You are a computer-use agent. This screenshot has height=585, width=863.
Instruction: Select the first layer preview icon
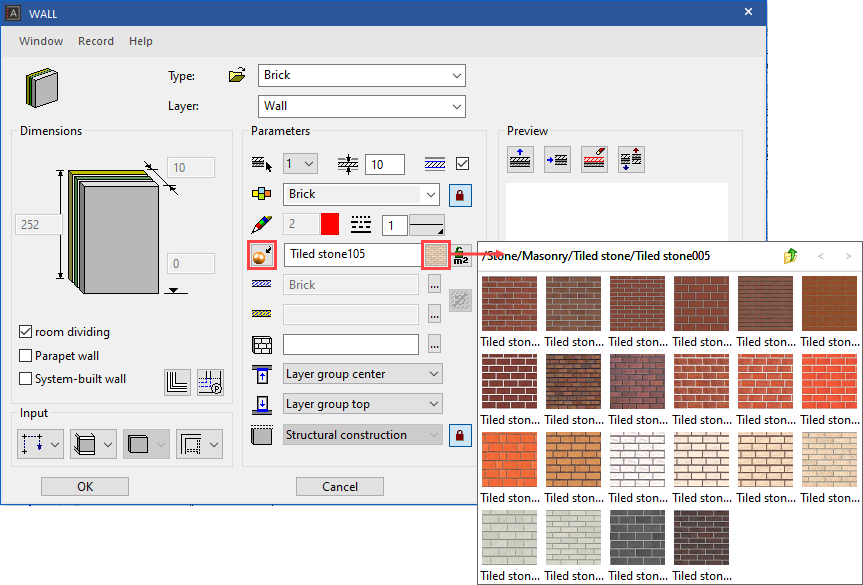pyautogui.click(x=520, y=158)
